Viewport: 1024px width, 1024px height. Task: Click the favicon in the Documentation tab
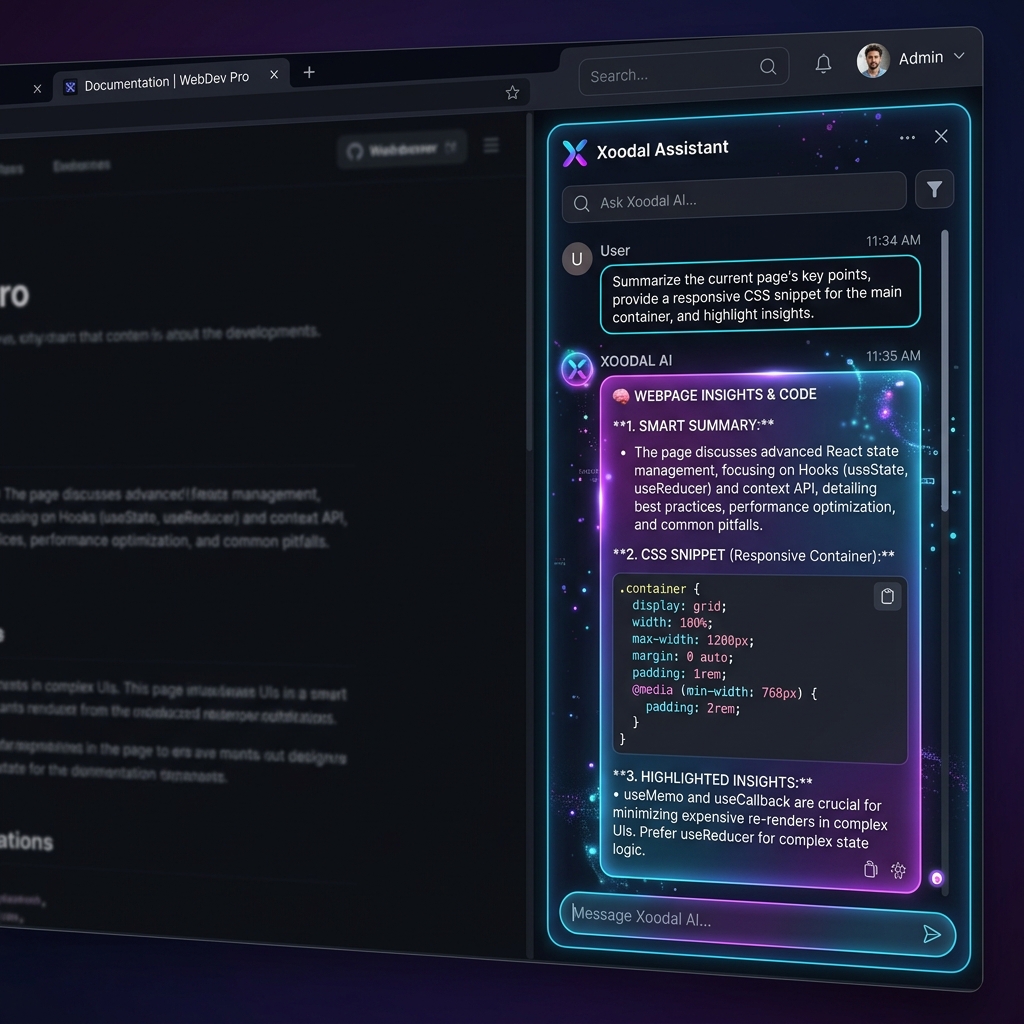pyautogui.click(x=71, y=87)
